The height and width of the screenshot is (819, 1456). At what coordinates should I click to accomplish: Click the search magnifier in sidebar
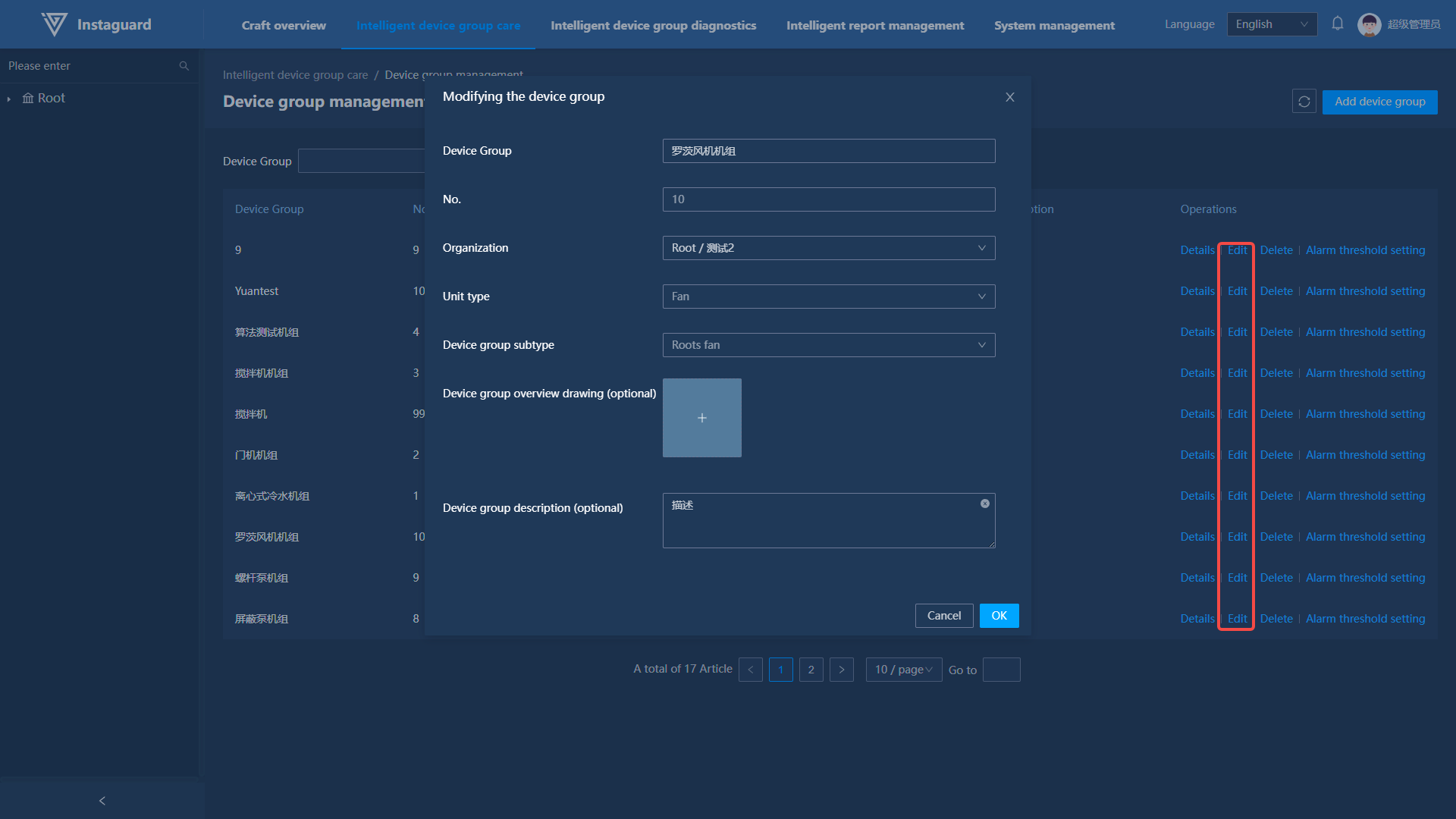tap(184, 66)
